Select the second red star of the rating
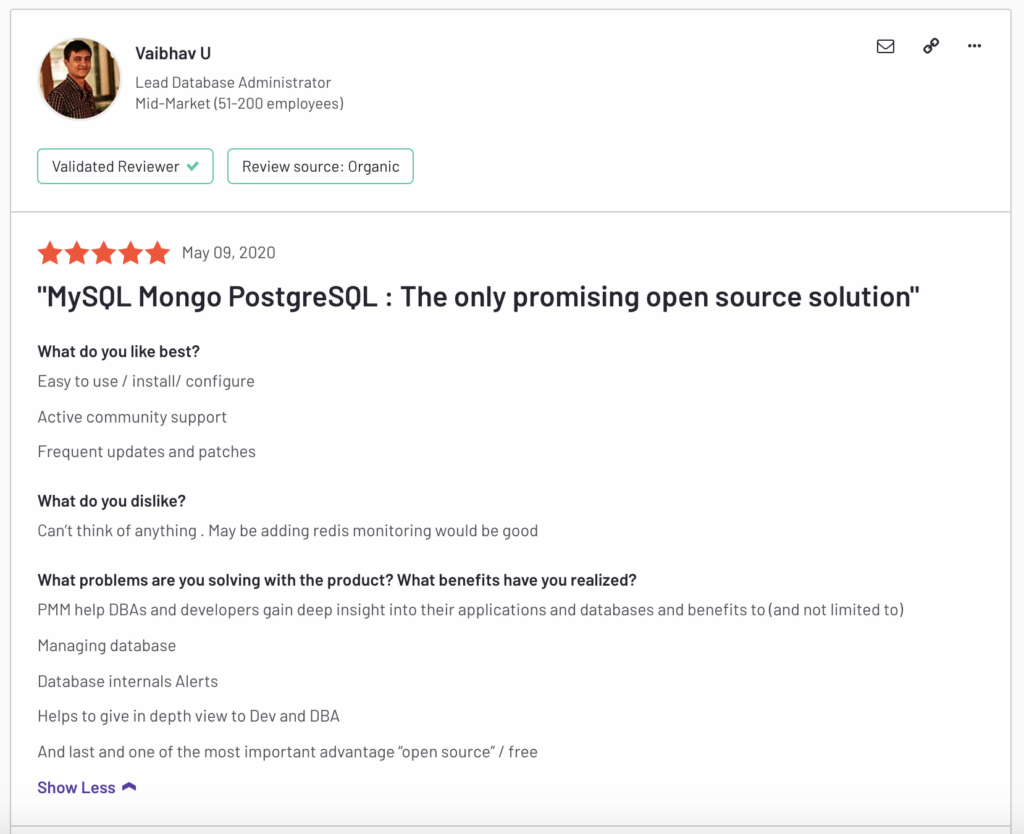The width and height of the screenshot is (1024, 834). (77, 253)
